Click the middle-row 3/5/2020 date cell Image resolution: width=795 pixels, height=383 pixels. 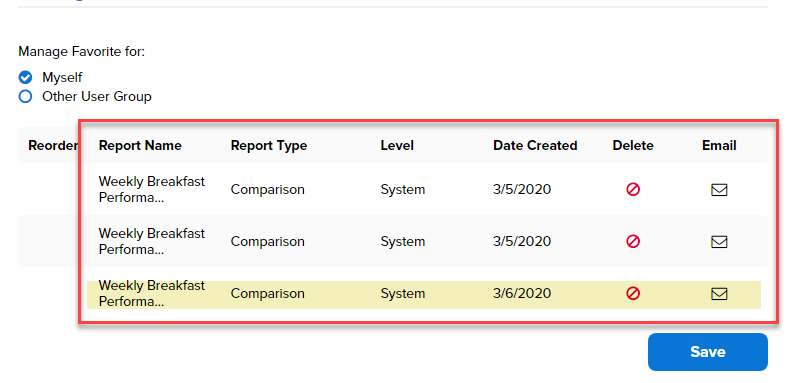[522, 241]
